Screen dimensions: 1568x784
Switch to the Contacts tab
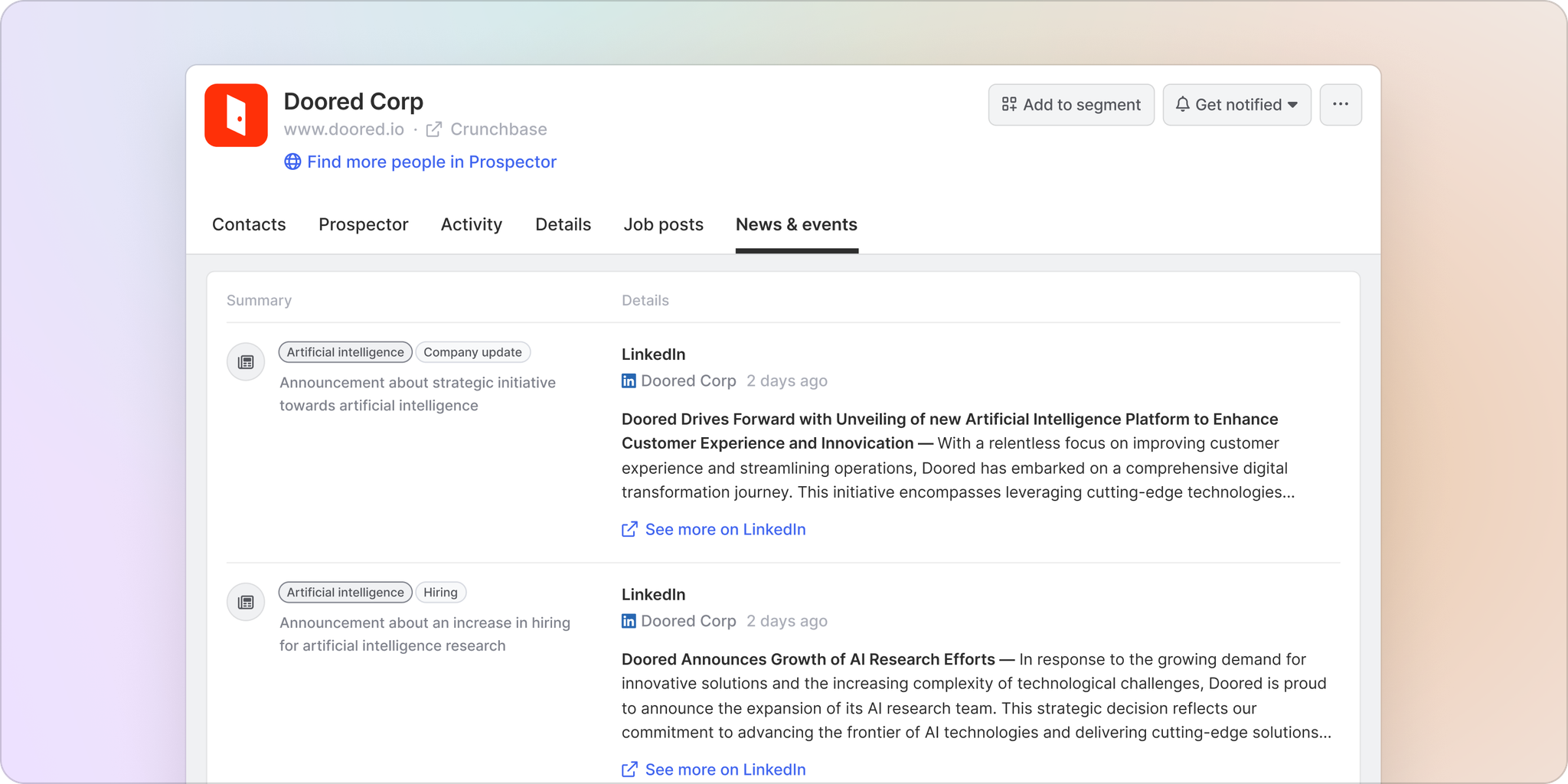249,224
